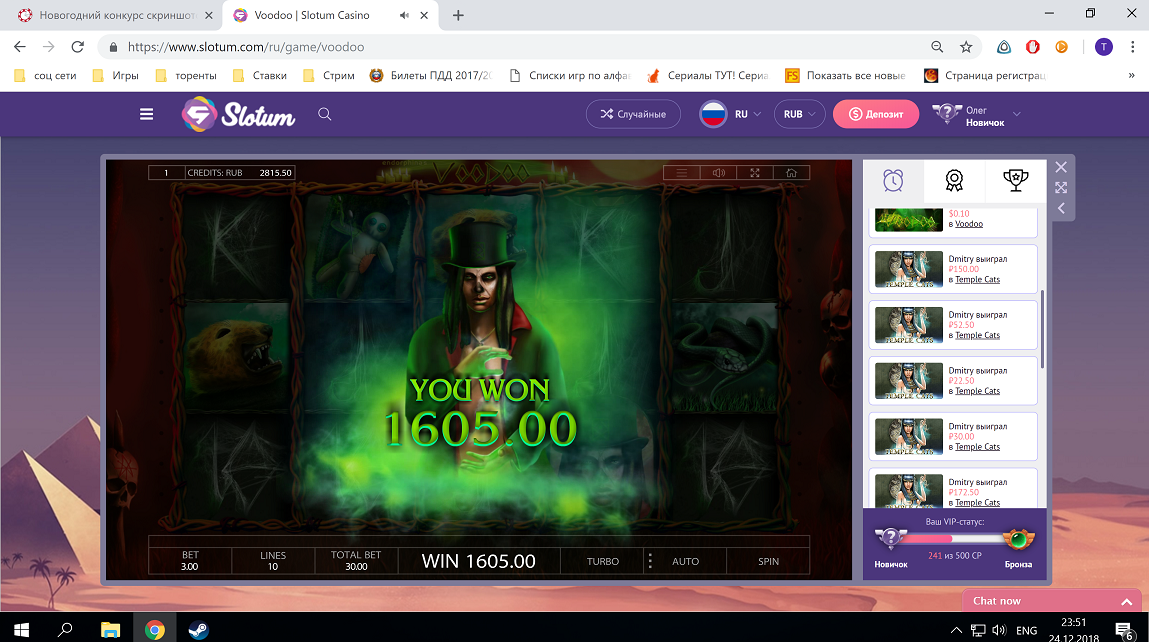Click the Voodoo thumbnail in winners feed
The width and height of the screenshot is (1149, 642).
[909, 220]
